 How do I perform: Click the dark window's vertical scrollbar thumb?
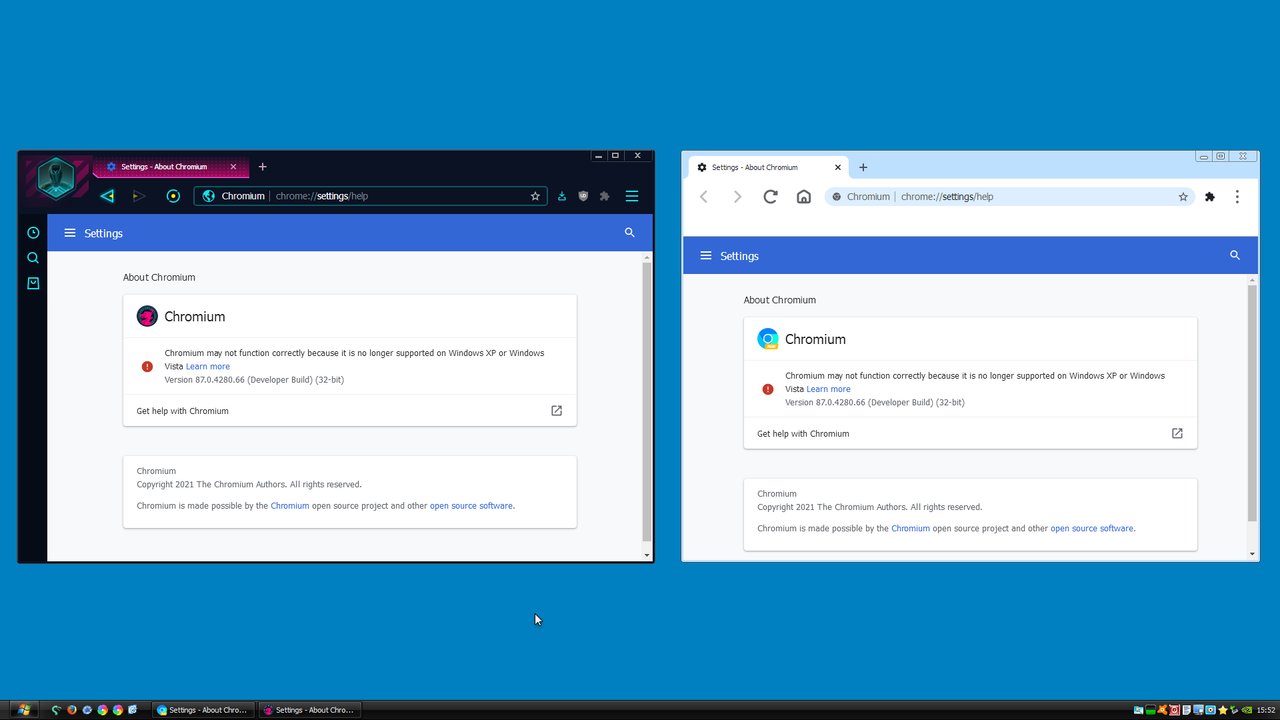(647, 400)
